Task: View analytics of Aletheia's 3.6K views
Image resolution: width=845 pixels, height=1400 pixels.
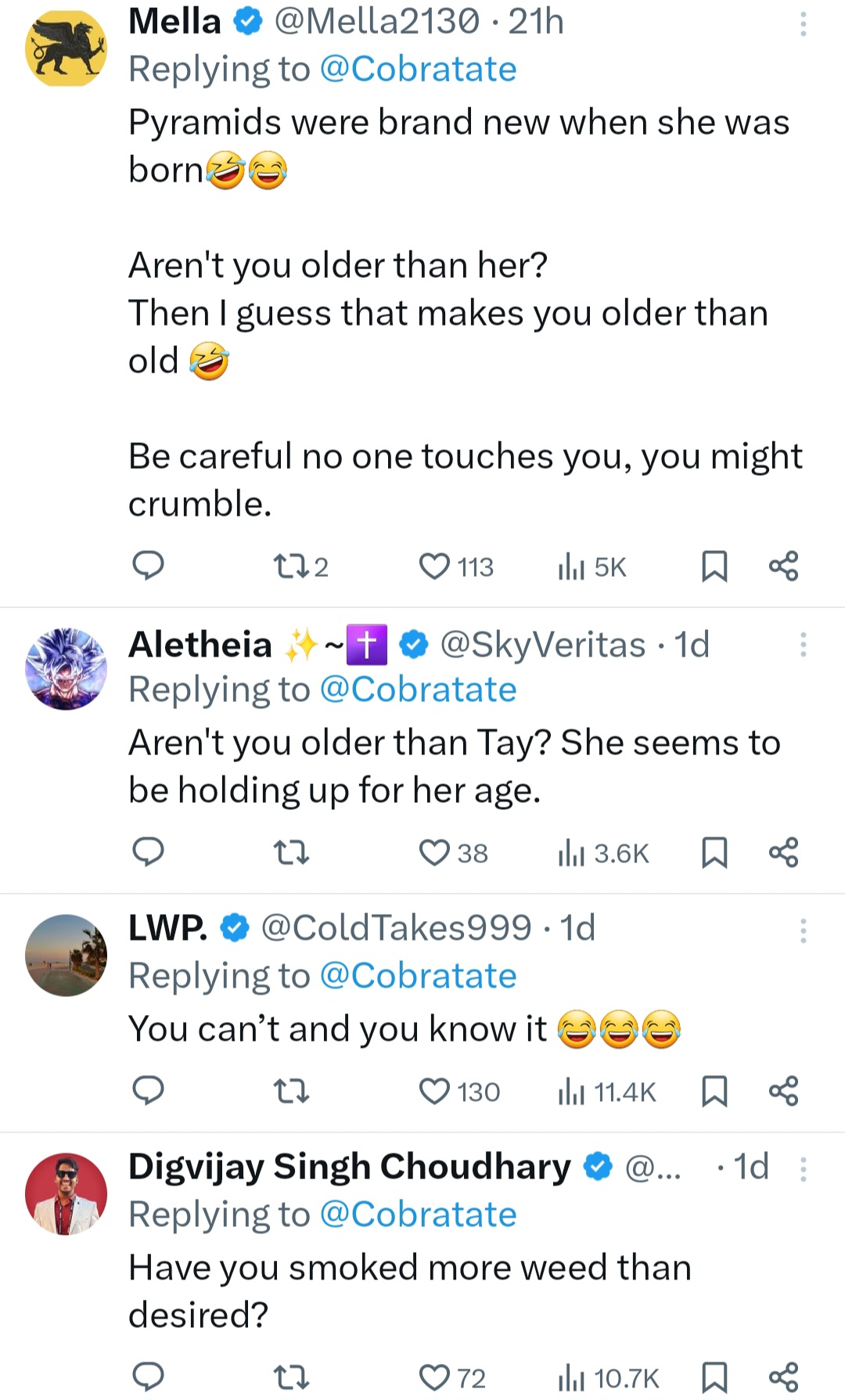Action: click(x=603, y=853)
